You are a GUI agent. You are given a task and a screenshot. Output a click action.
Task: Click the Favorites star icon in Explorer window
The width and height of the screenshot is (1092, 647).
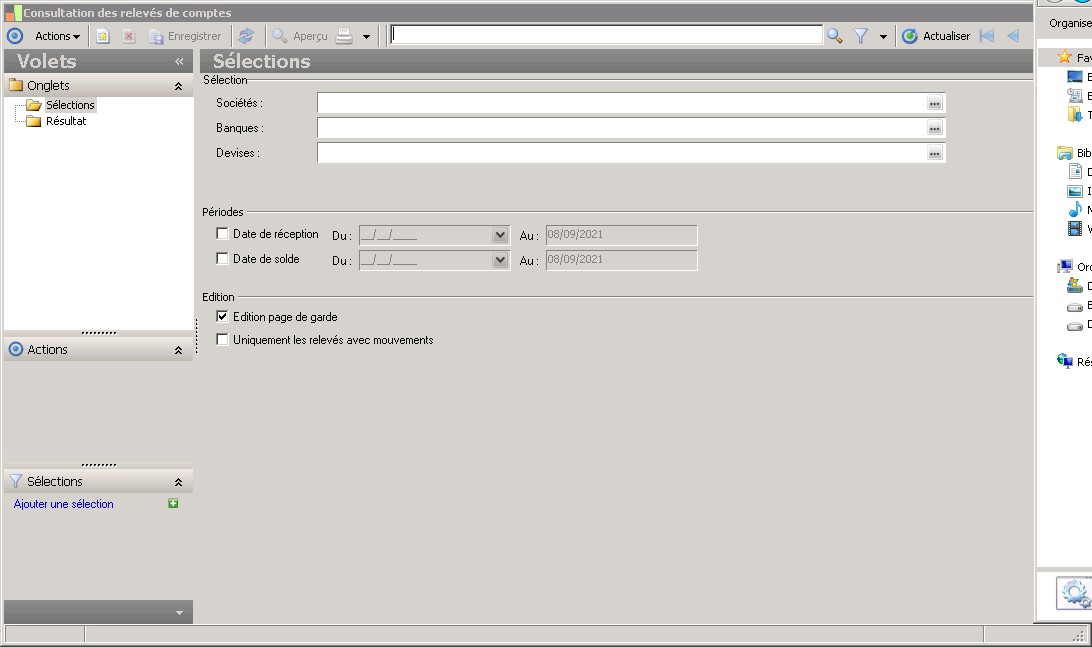pos(1064,57)
